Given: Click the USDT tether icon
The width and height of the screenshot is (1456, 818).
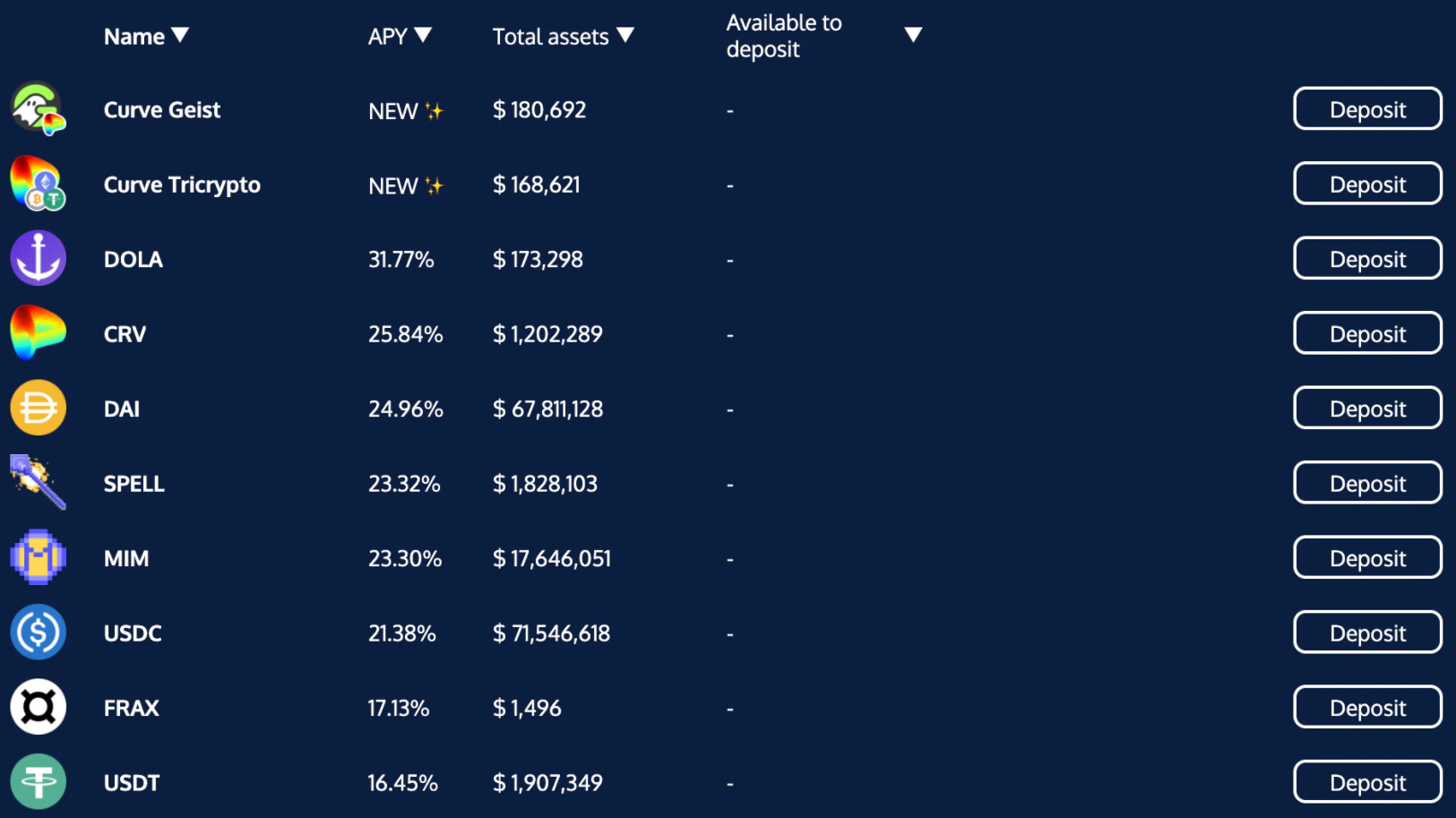Looking at the screenshot, I should point(38,782).
